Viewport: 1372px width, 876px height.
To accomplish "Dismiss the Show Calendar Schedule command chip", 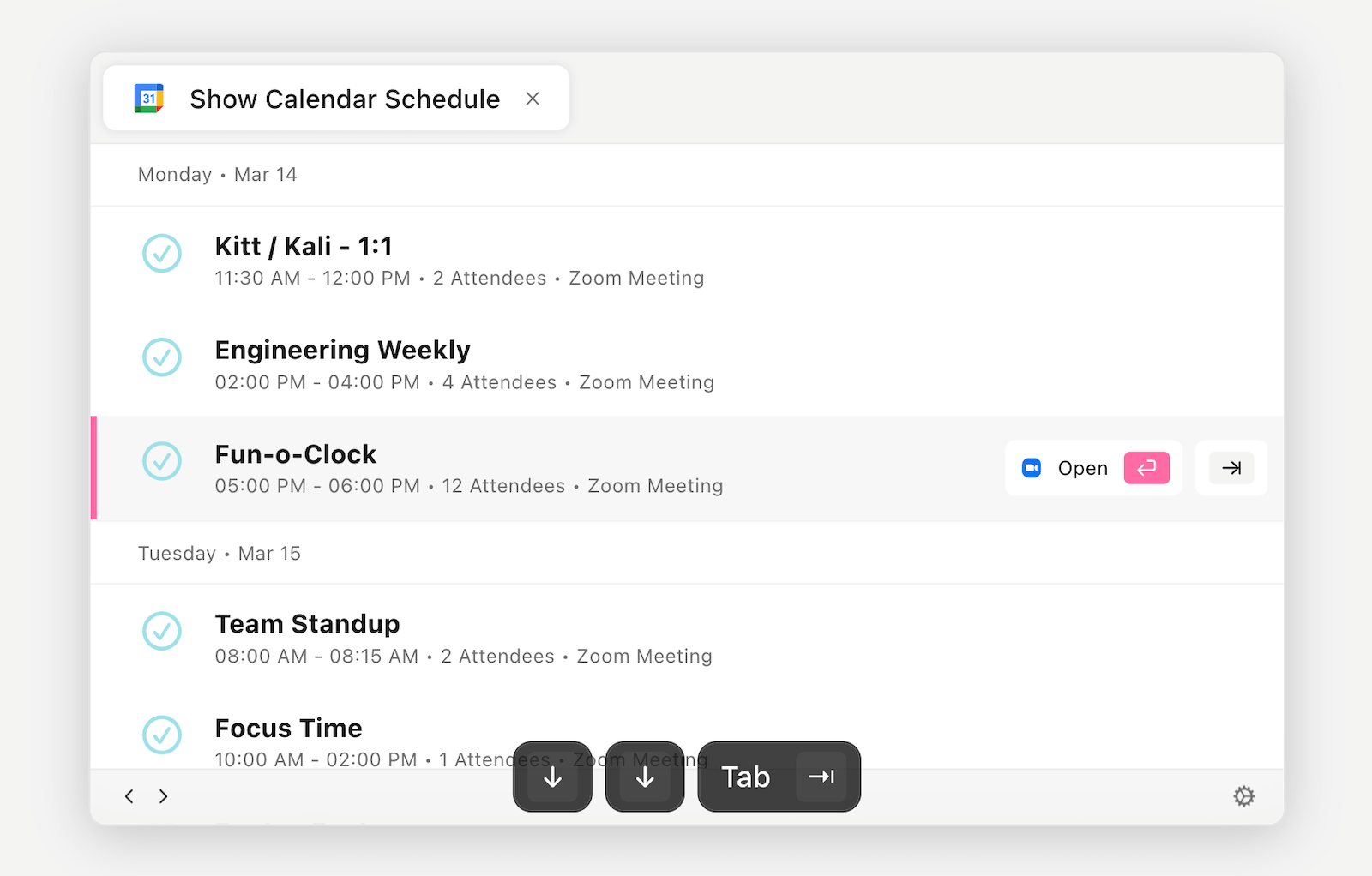I will tap(533, 99).
